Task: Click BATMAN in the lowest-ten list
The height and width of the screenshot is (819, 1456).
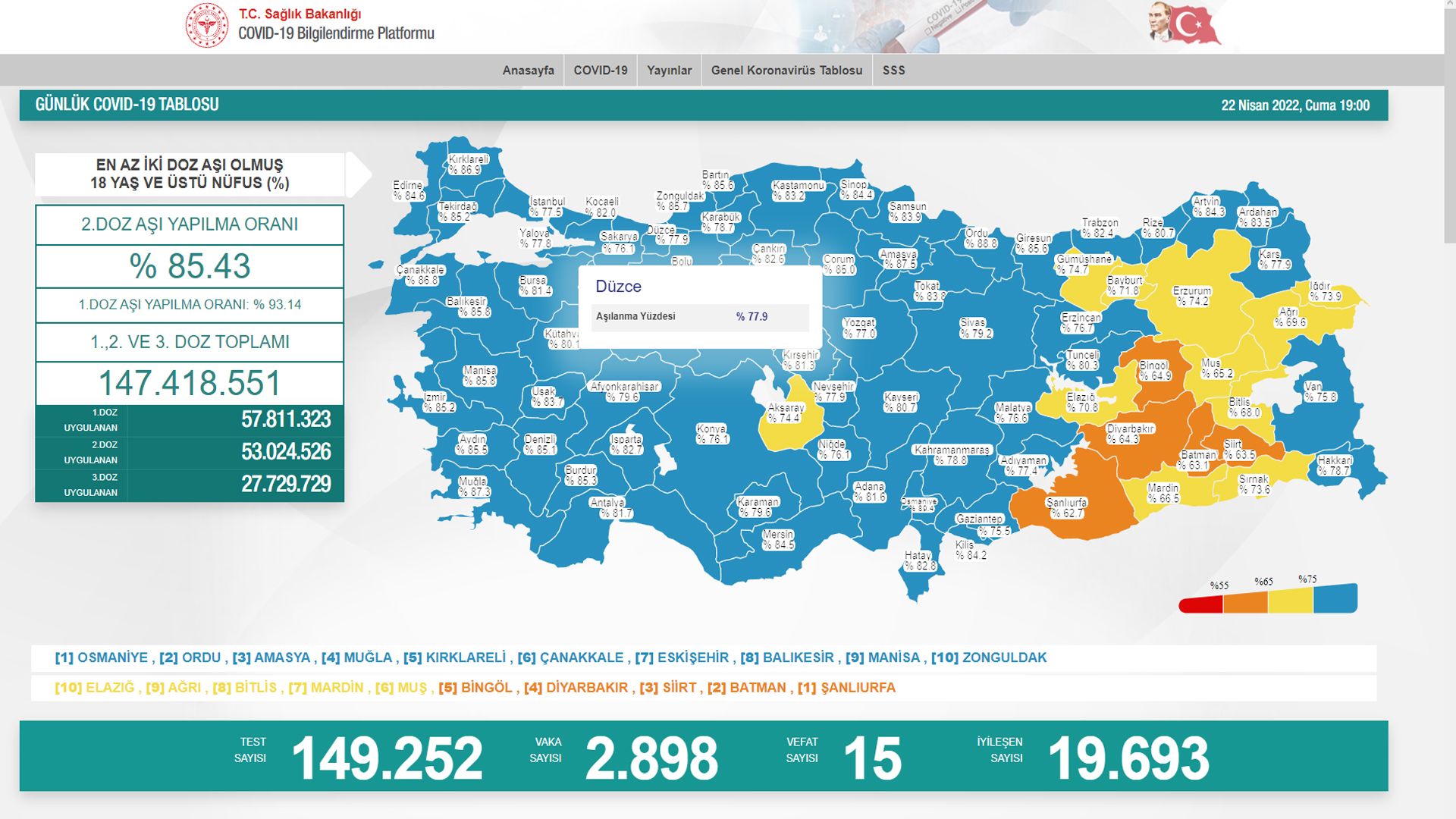Action: click(x=758, y=688)
